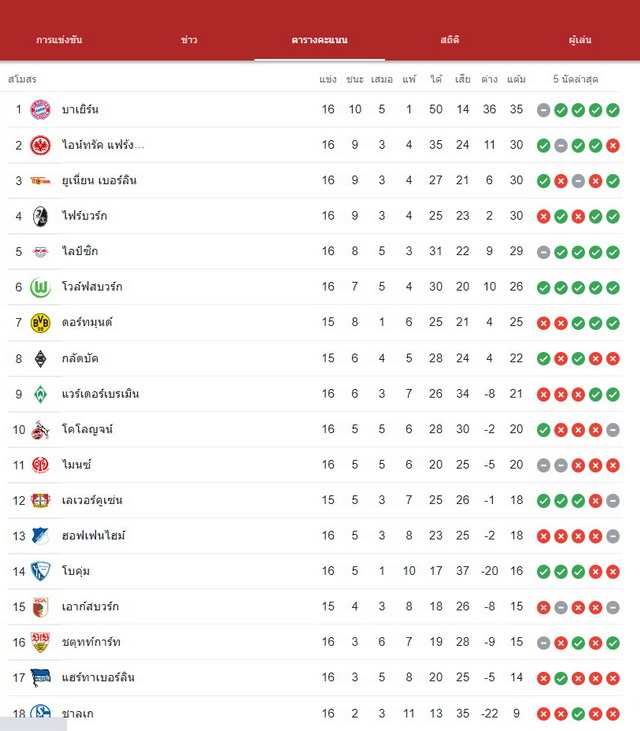
Task: Open the ผู้เล่น players tab
Action: 580,40
